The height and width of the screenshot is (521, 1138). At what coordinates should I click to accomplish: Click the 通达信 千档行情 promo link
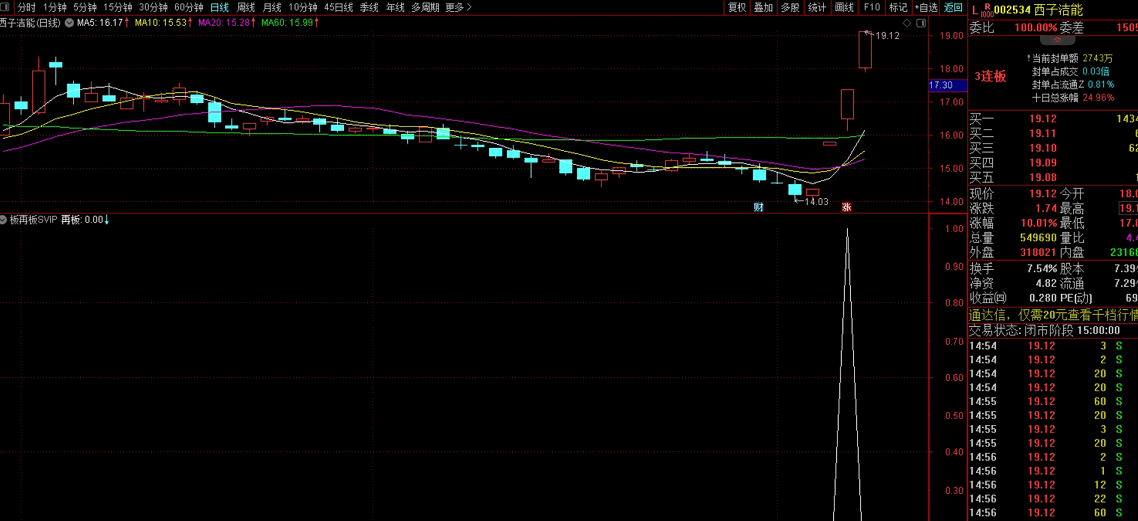tap(1053, 315)
